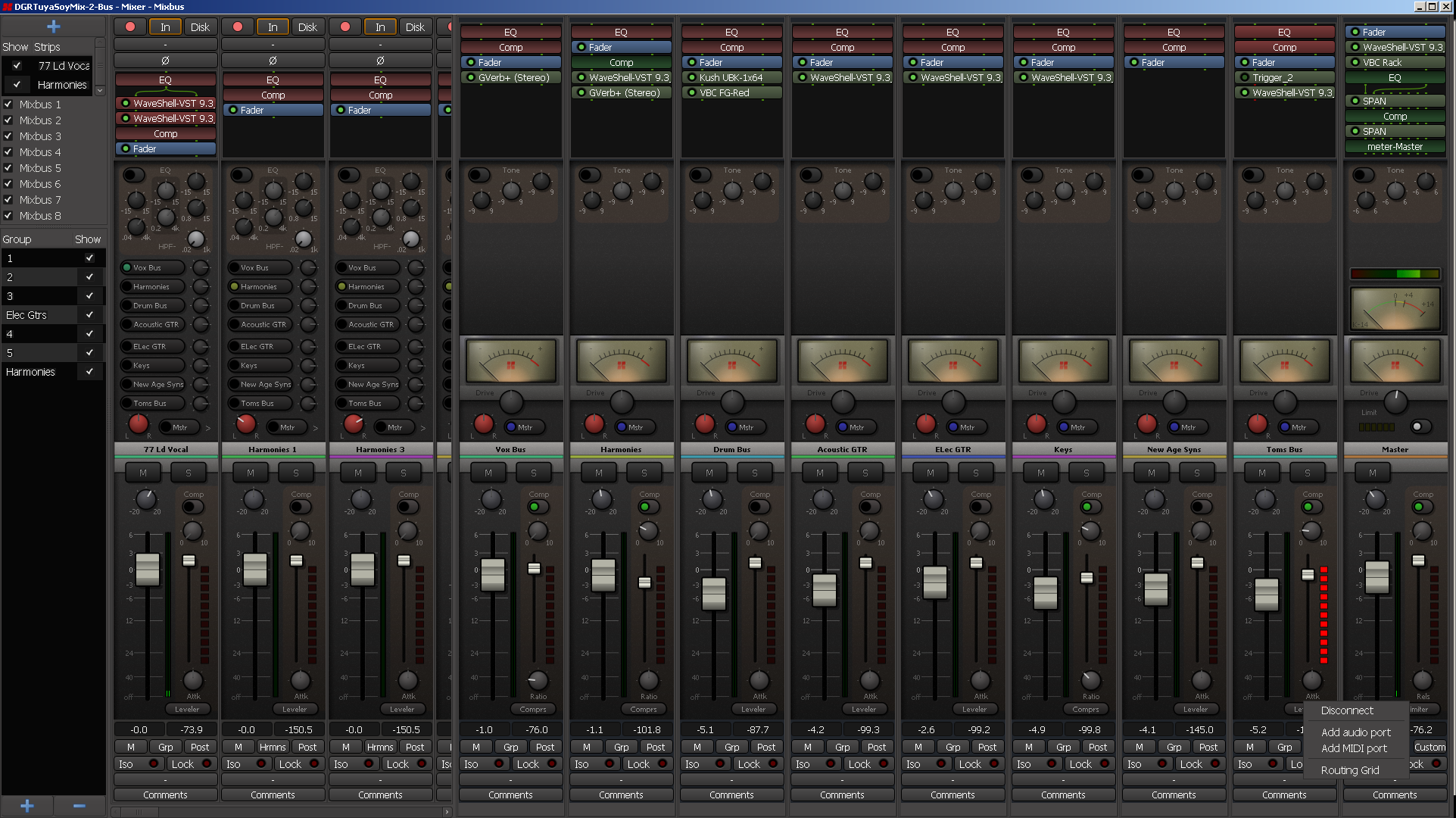
Task: Arm record on 77 Ld Vocal strip
Action: 130,27
